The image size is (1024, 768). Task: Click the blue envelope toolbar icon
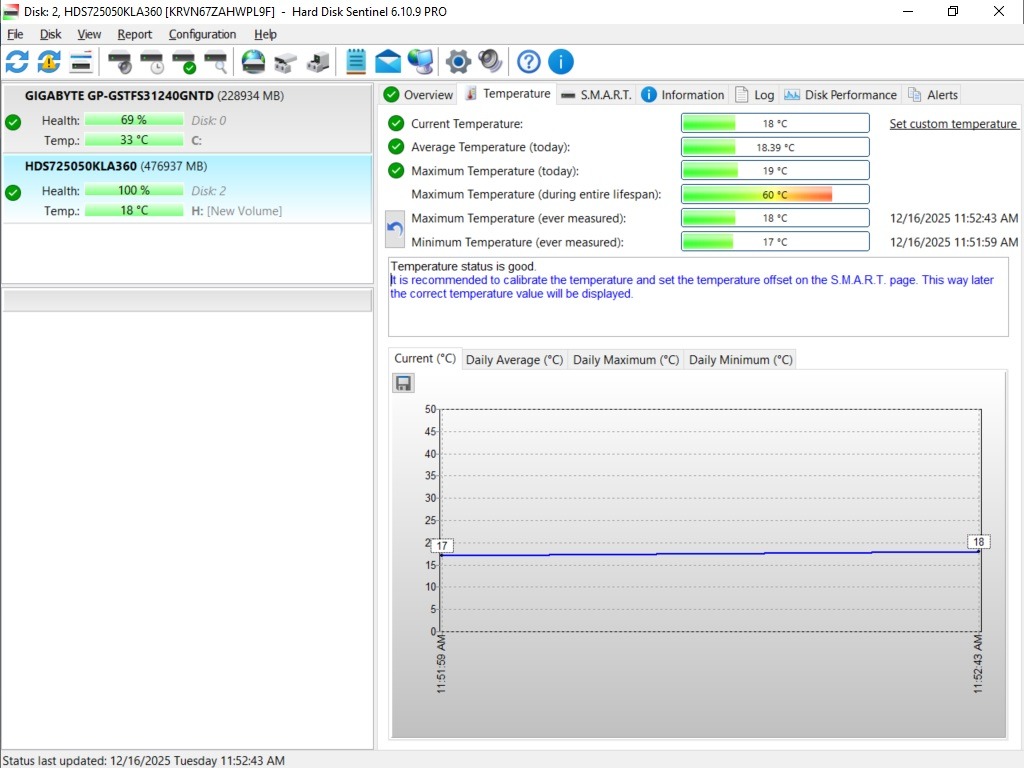point(388,62)
